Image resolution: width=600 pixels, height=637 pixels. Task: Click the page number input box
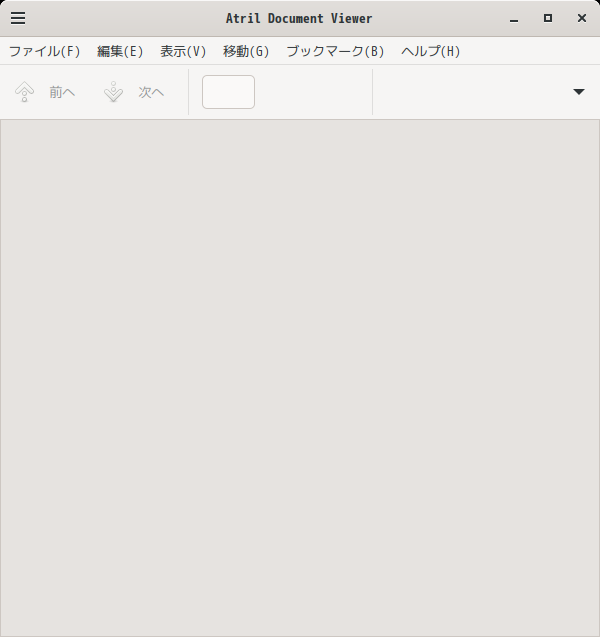228,92
